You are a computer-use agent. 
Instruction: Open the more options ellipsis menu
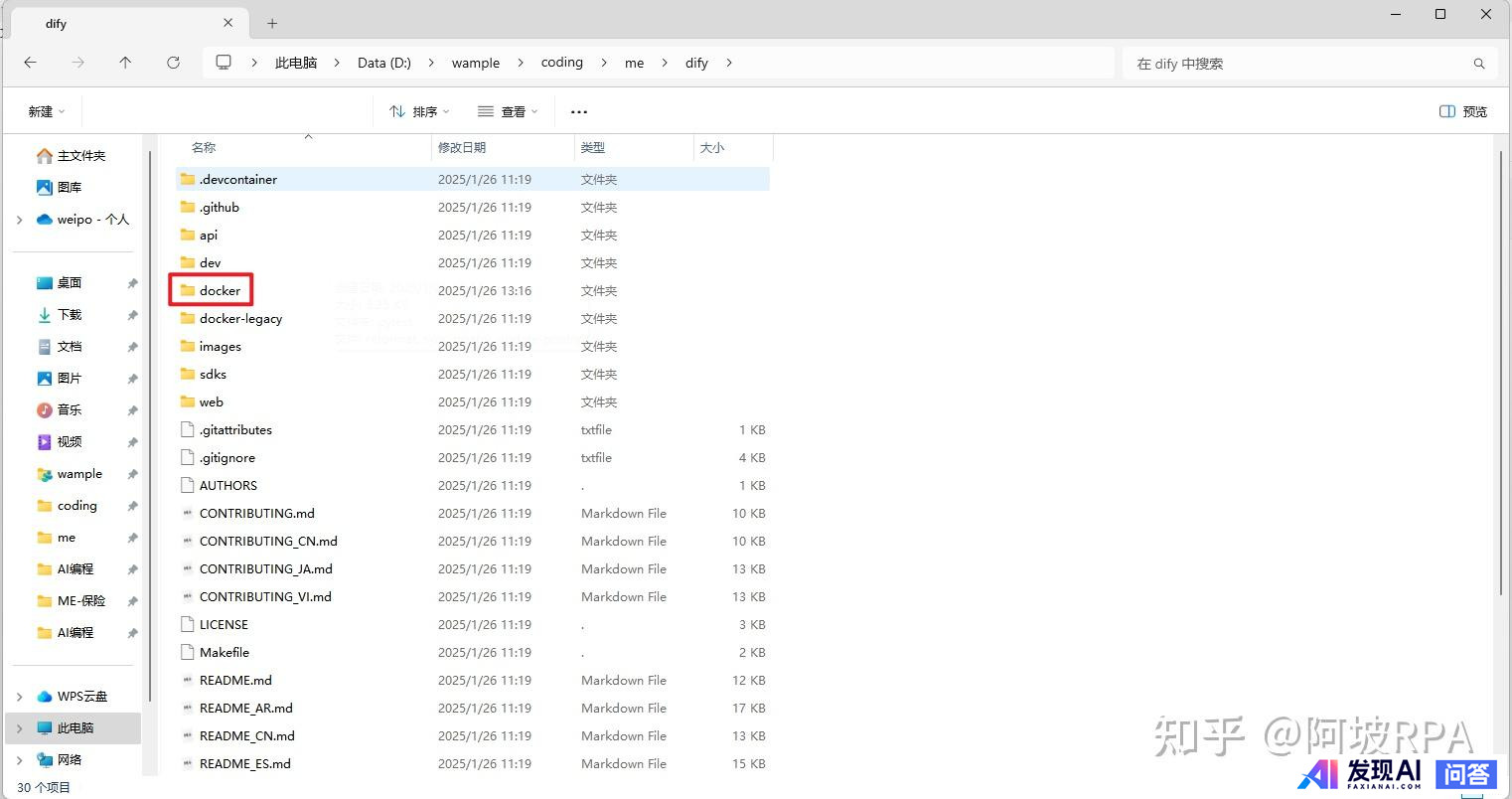[579, 112]
